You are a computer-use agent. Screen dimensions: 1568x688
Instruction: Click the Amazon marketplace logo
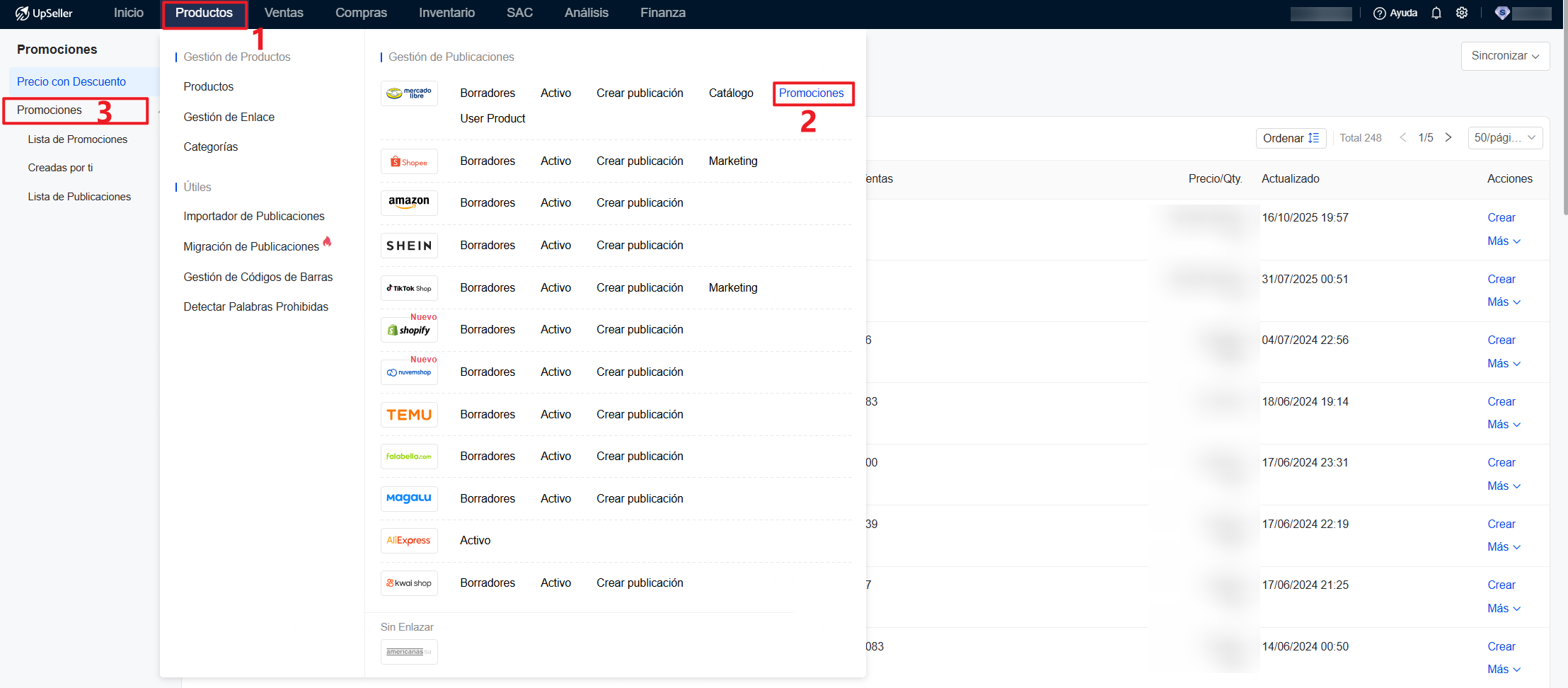409,202
